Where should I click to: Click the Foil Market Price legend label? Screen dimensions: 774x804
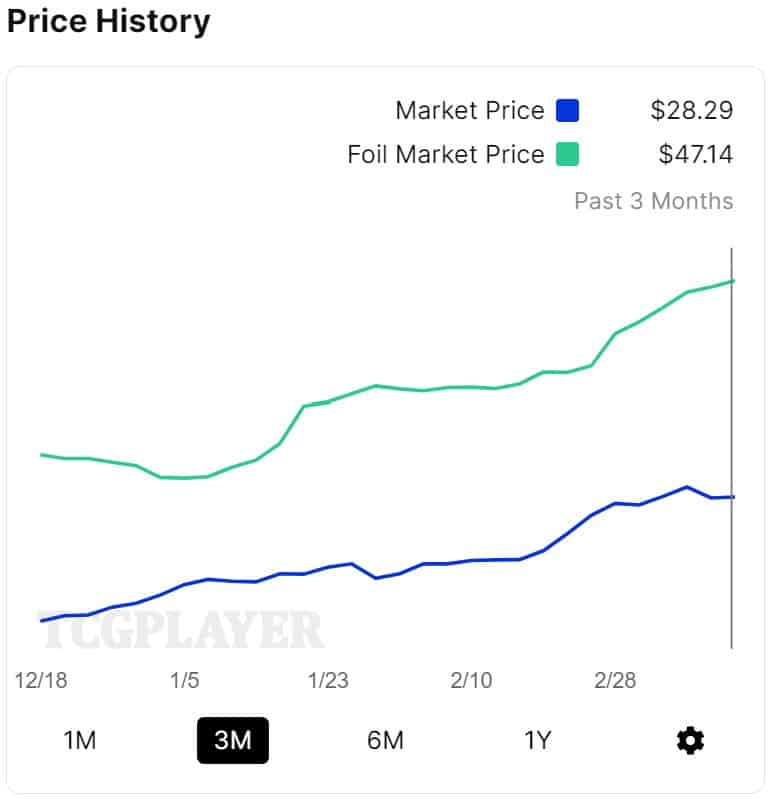tap(446, 155)
